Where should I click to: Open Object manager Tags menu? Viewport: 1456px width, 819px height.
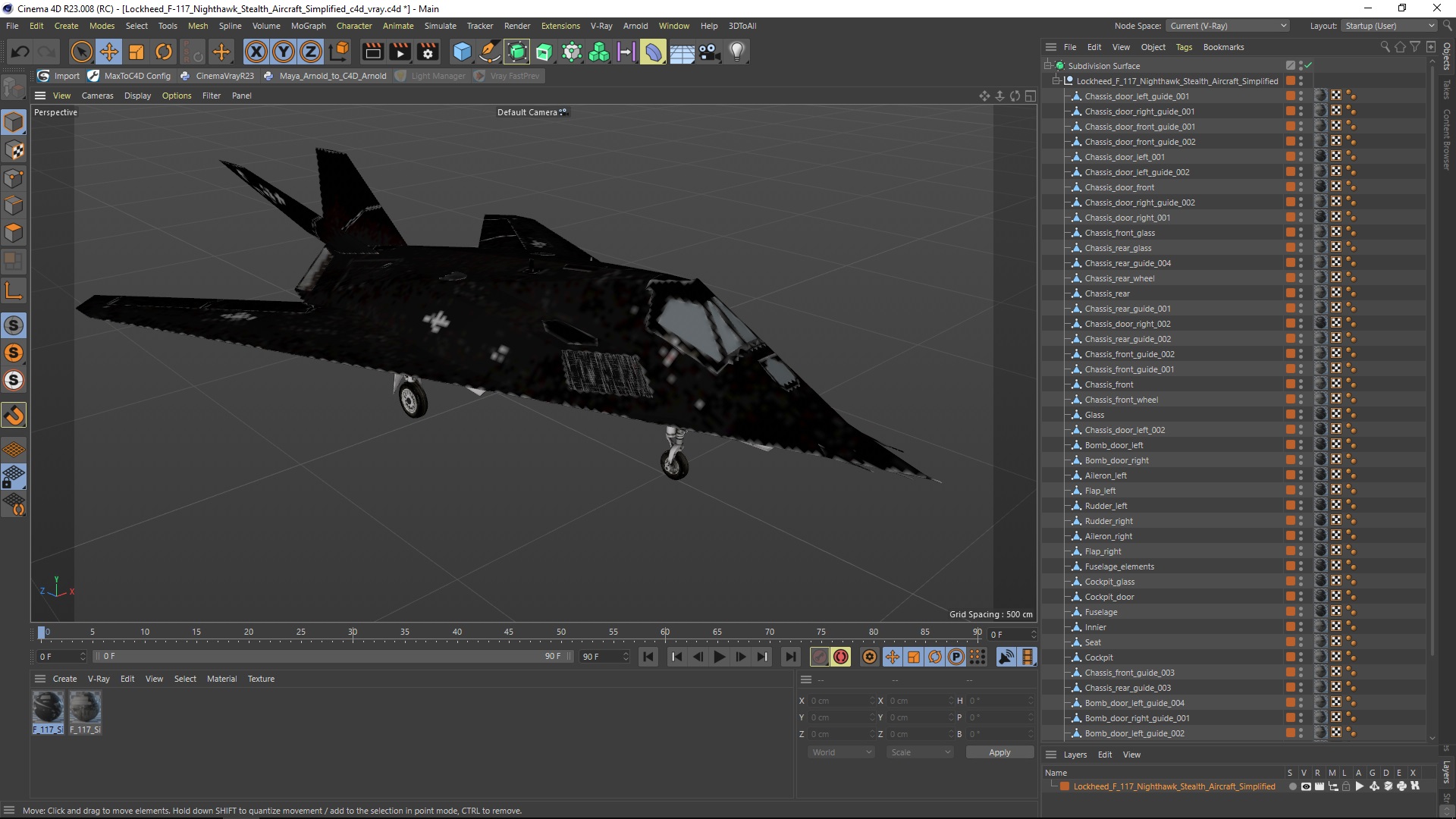(x=1184, y=47)
